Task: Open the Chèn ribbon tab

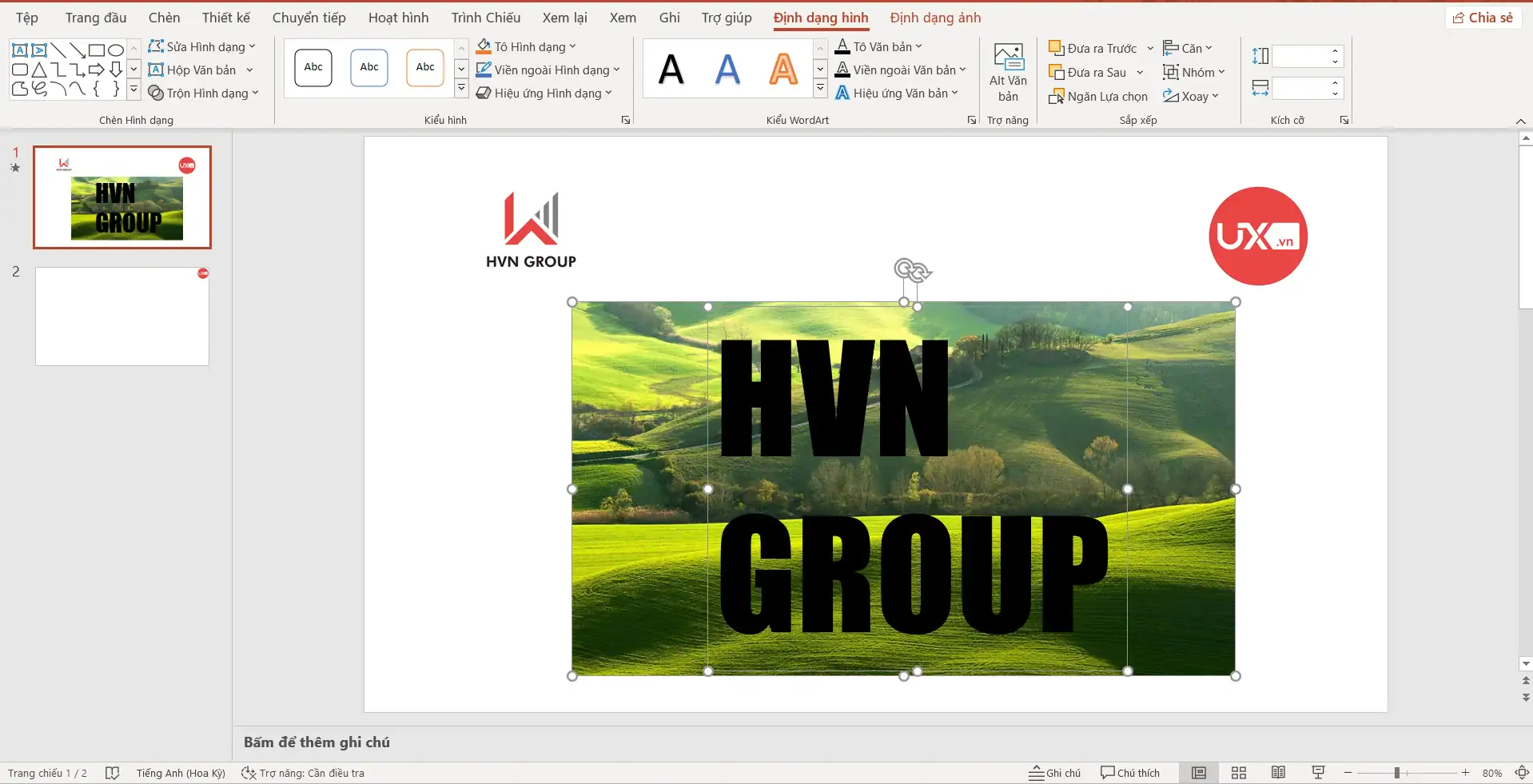Action: coord(164,18)
